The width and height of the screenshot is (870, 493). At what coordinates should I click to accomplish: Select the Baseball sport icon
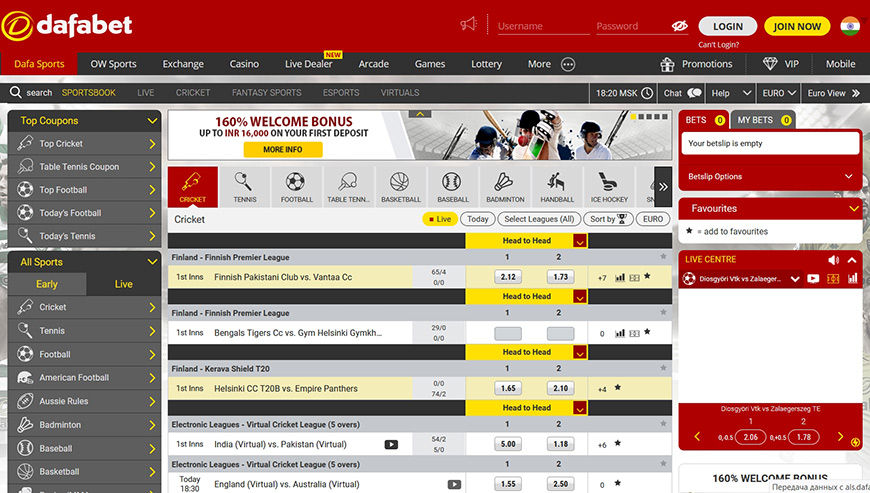tap(453, 187)
